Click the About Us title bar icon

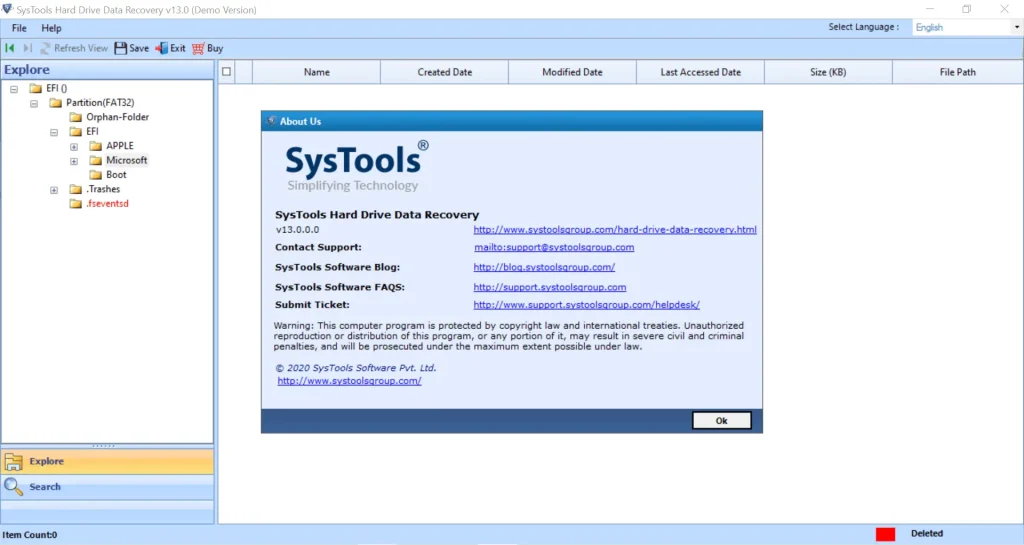[x=271, y=121]
